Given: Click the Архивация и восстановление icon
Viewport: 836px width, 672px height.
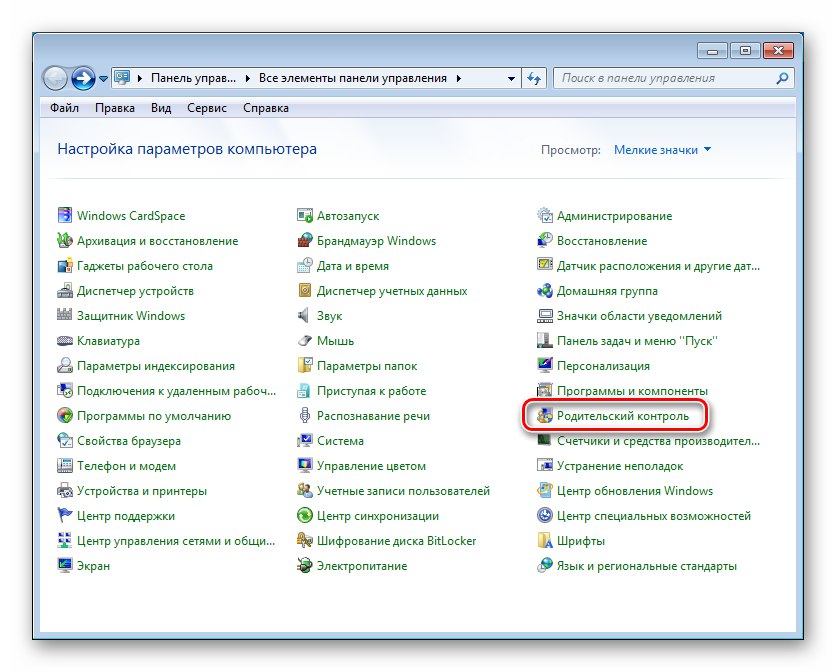Looking at the screenshot, I should pyautogui.click(x=65, y=241).
